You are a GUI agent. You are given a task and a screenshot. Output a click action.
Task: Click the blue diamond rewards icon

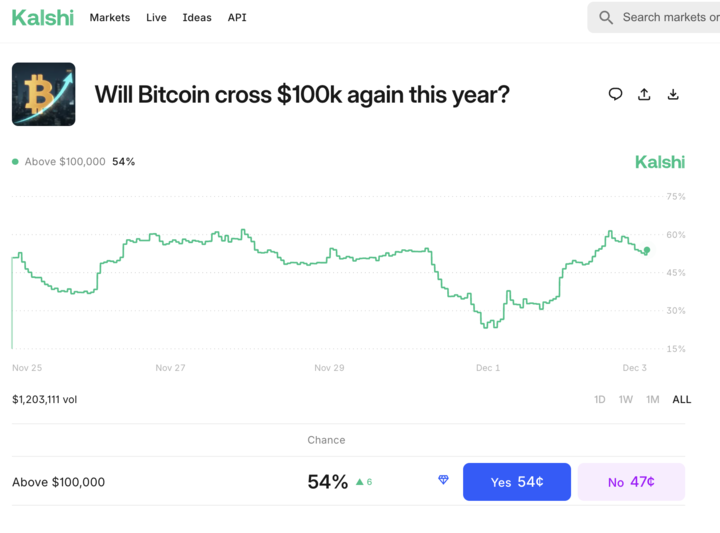[444, 481]
